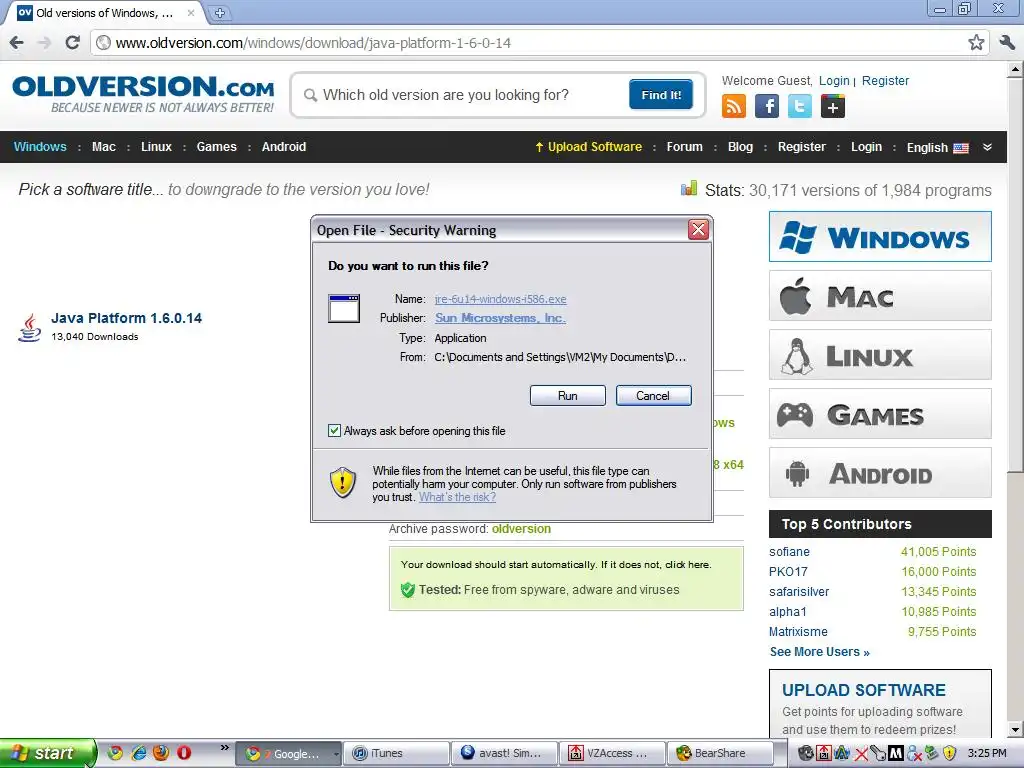Open the Forum menu item
The height and width of the screenshot is (768, 1024).
684,146
